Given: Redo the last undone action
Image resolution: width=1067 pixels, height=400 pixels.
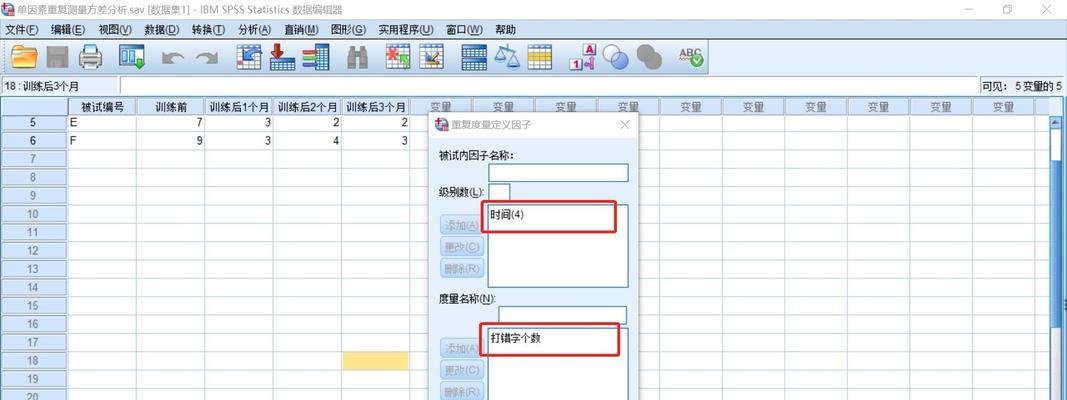Looking at the screenshot, I should tap(207, 59).
